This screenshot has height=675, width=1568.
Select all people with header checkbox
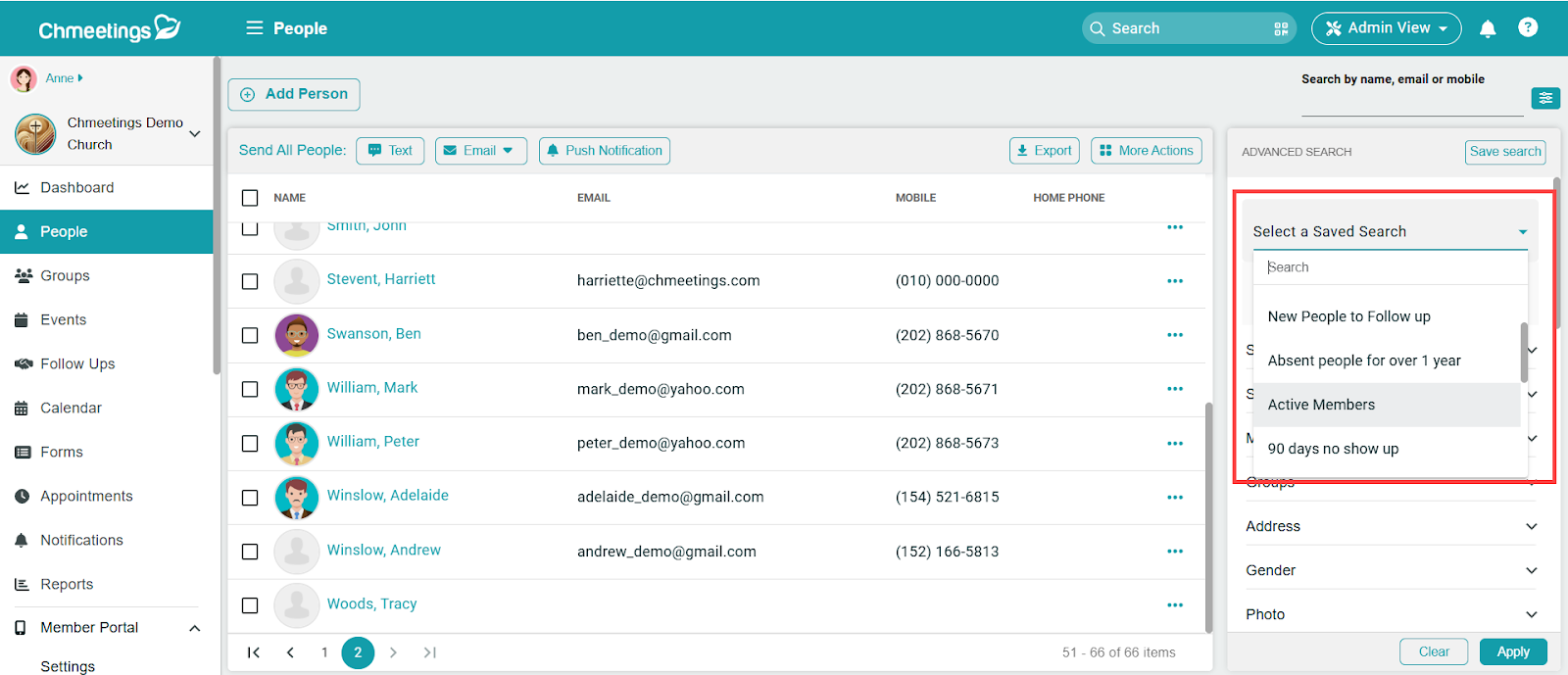(x=250, y=198)
